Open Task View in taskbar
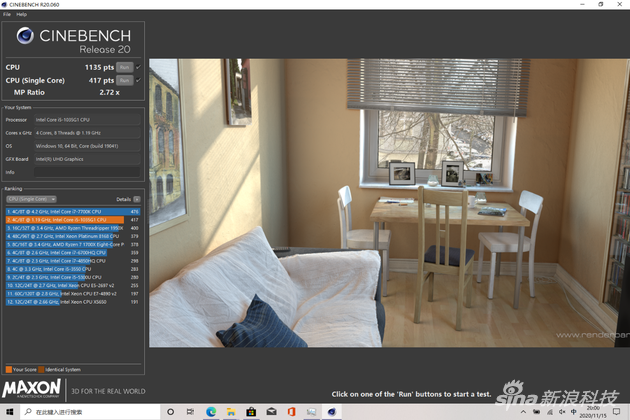 (x=190, y=412)
